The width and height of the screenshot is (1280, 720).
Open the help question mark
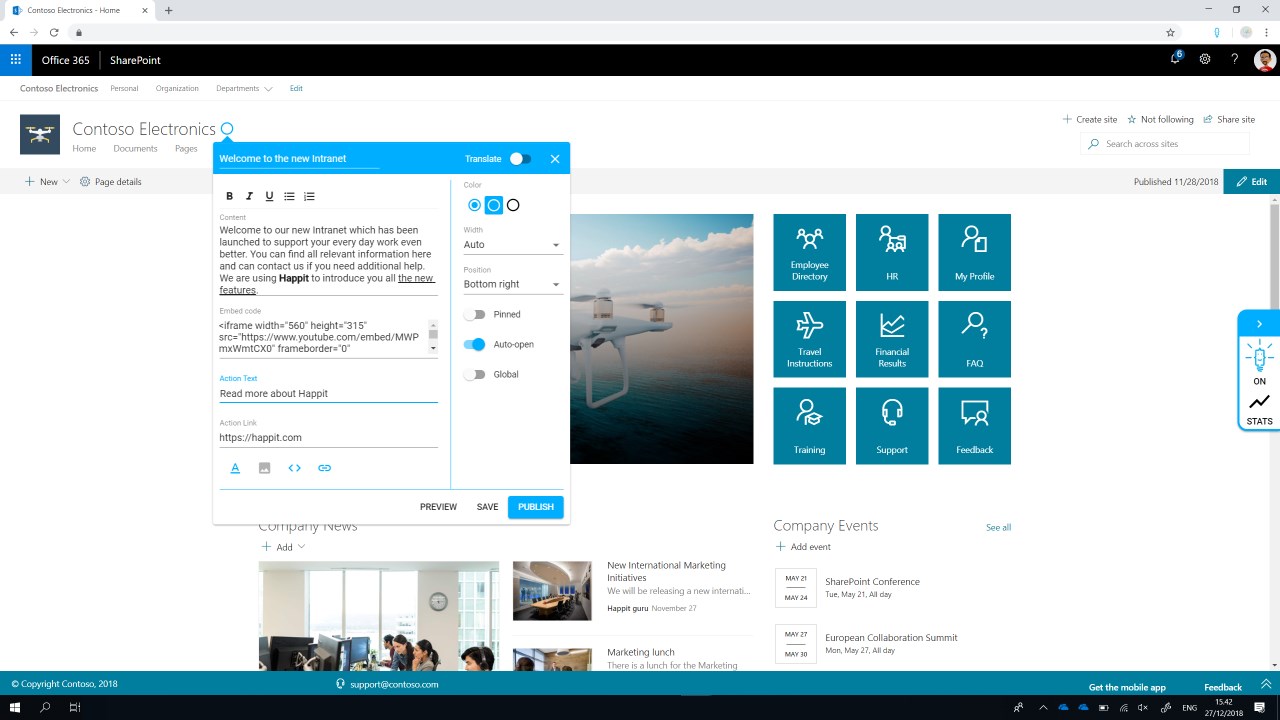[x=1235, y=60]
